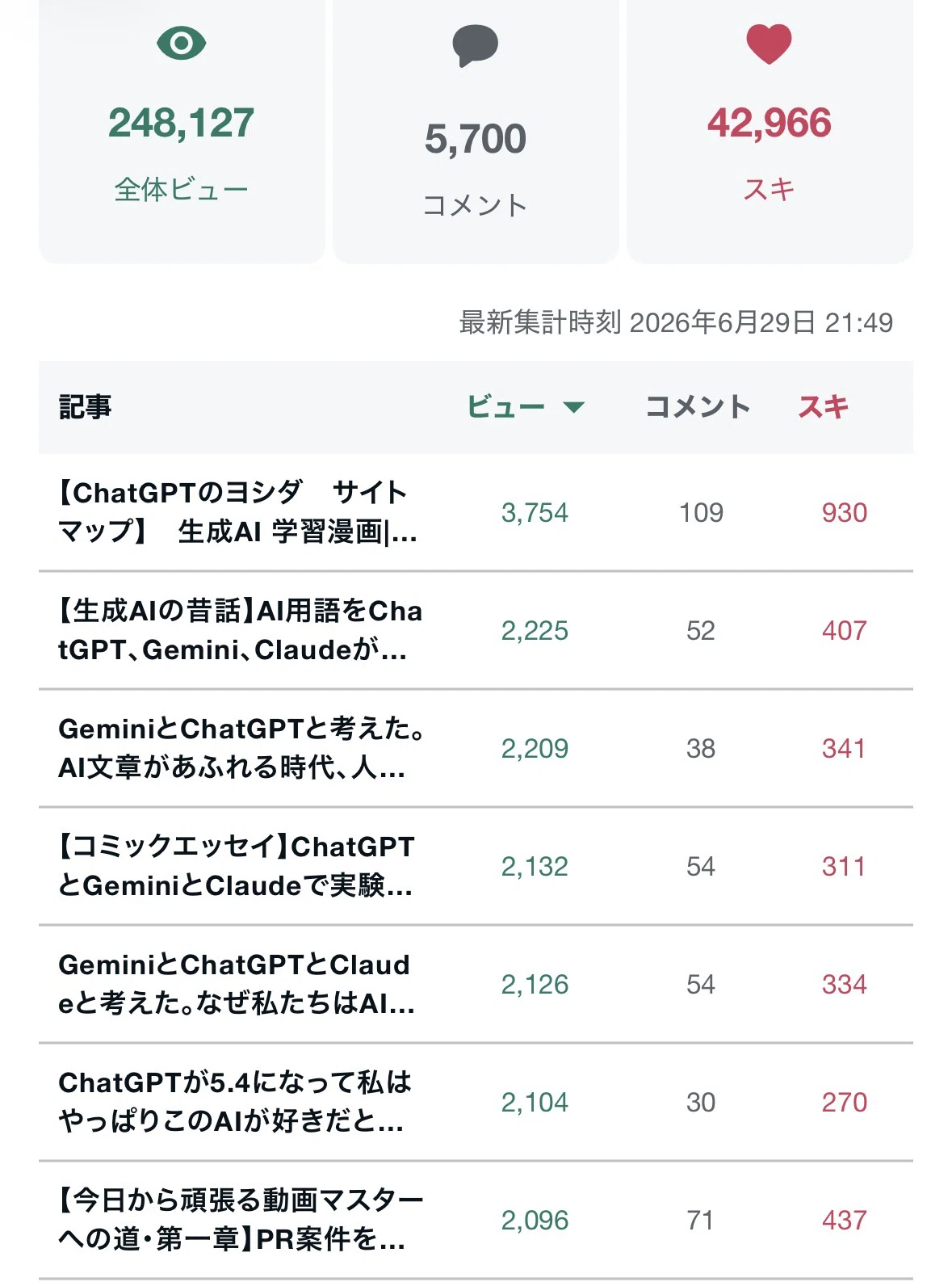Click the green eye views icon

point(182,43)
